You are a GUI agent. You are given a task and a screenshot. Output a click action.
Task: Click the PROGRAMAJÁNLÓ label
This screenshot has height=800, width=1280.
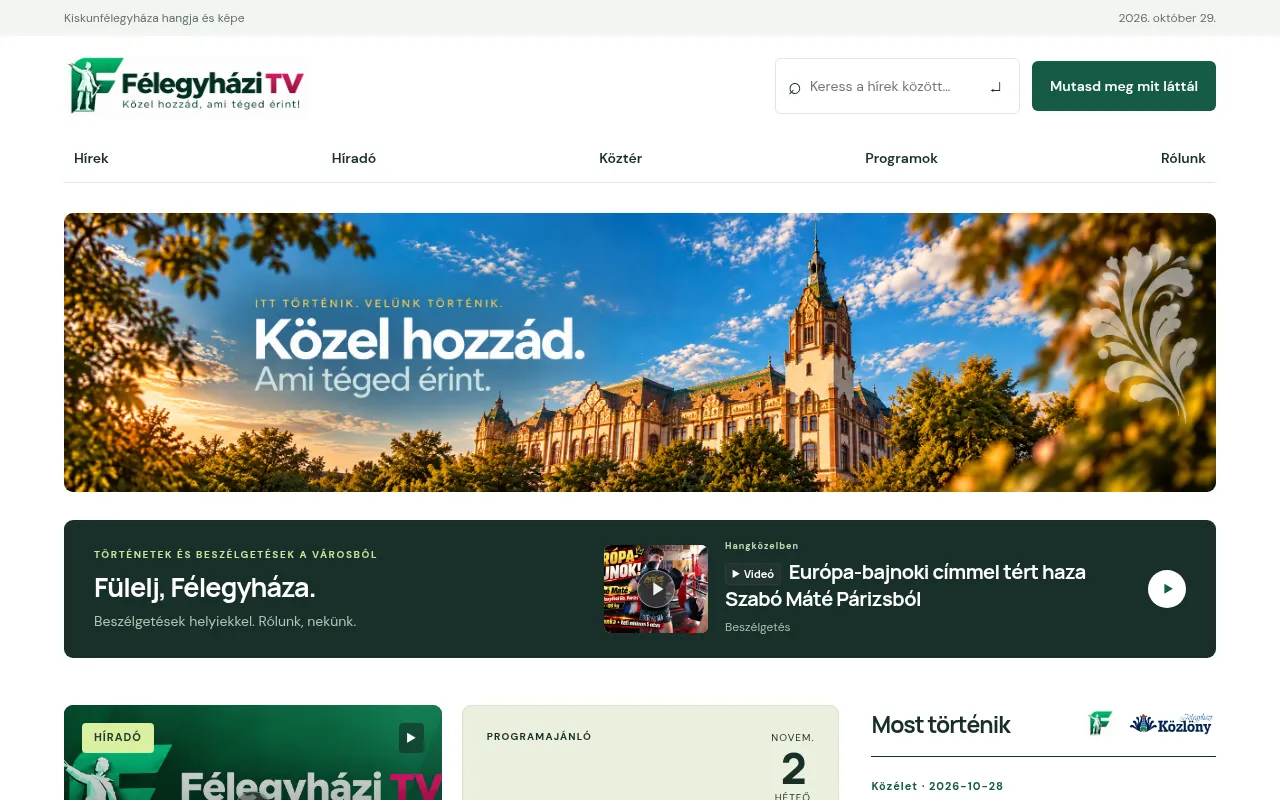[x=539, y=737]
